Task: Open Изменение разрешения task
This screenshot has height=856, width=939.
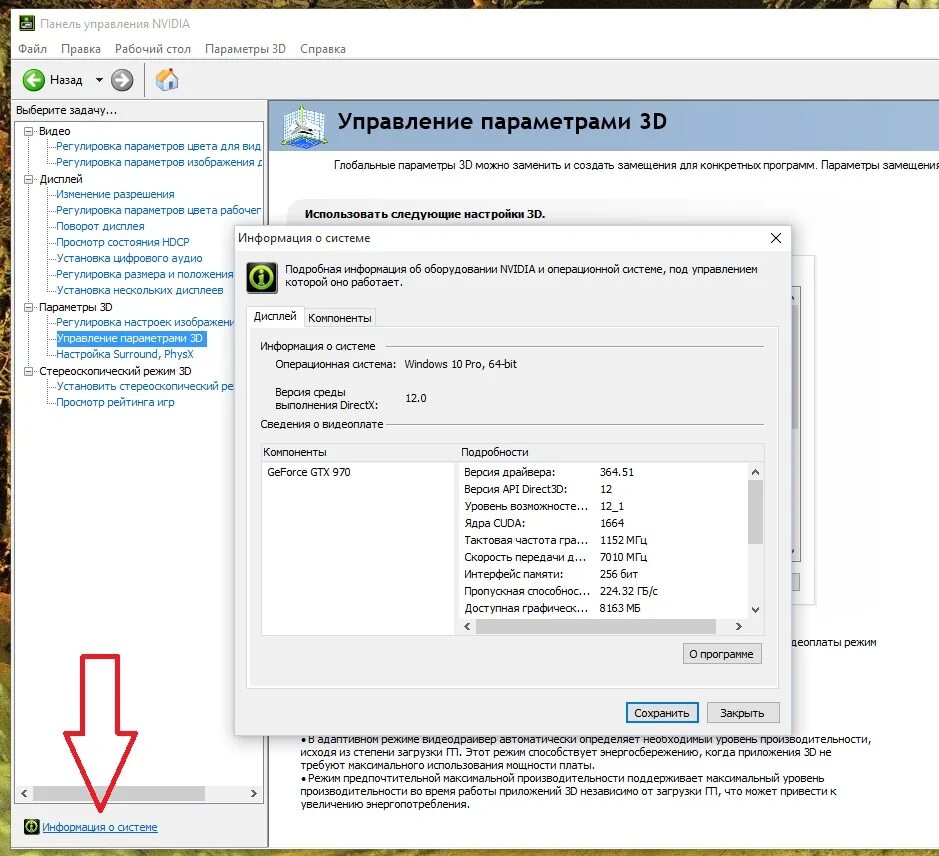Action: tap(115, 194)
